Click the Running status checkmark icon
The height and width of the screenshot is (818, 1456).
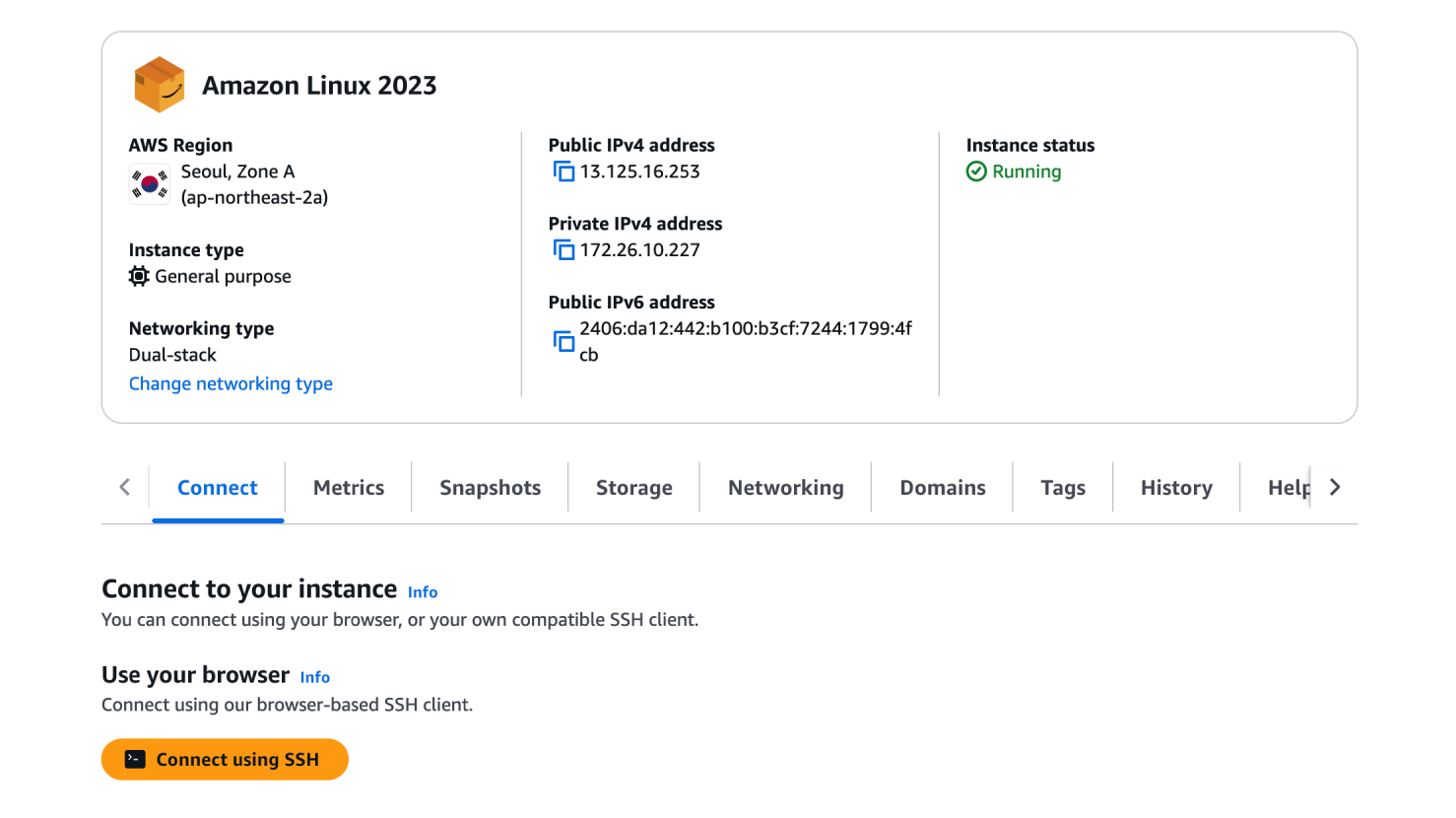tap(976, 171)
